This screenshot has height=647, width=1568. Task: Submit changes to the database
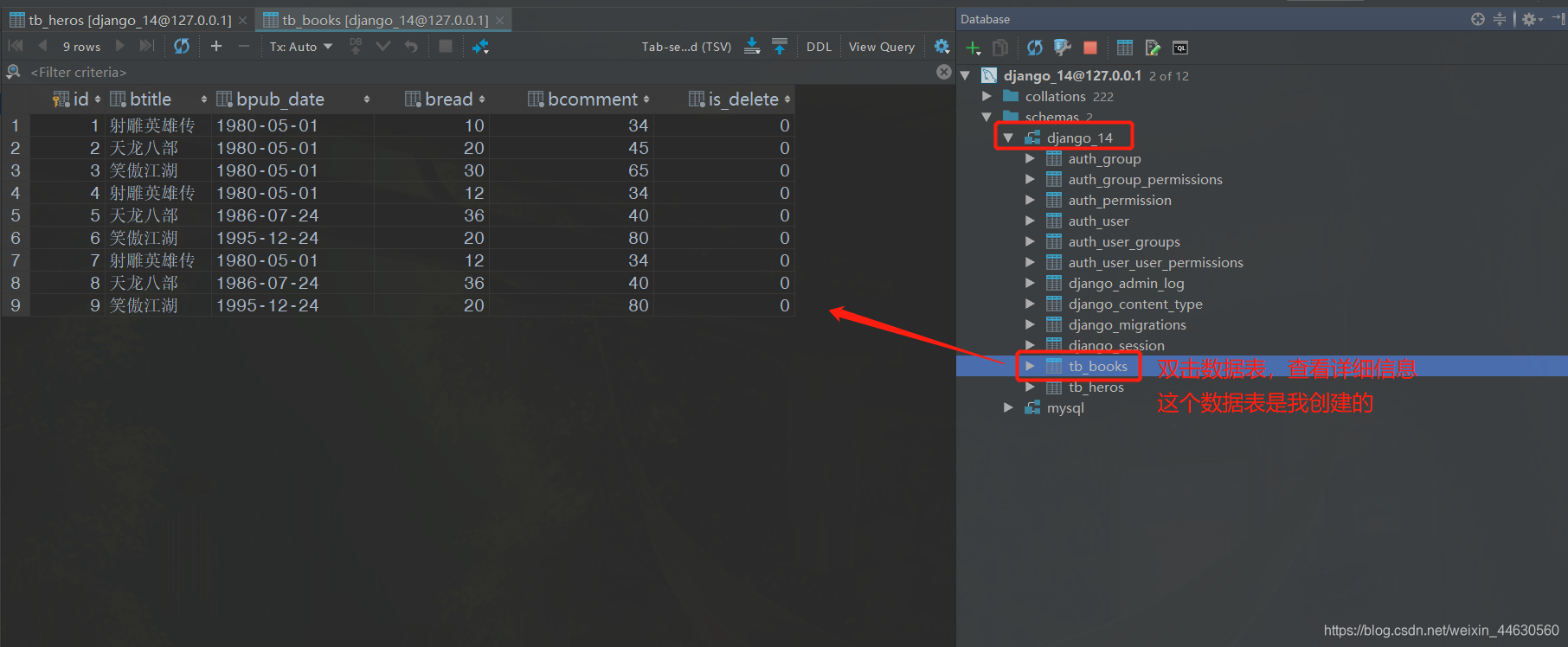(x=356, y=46)
